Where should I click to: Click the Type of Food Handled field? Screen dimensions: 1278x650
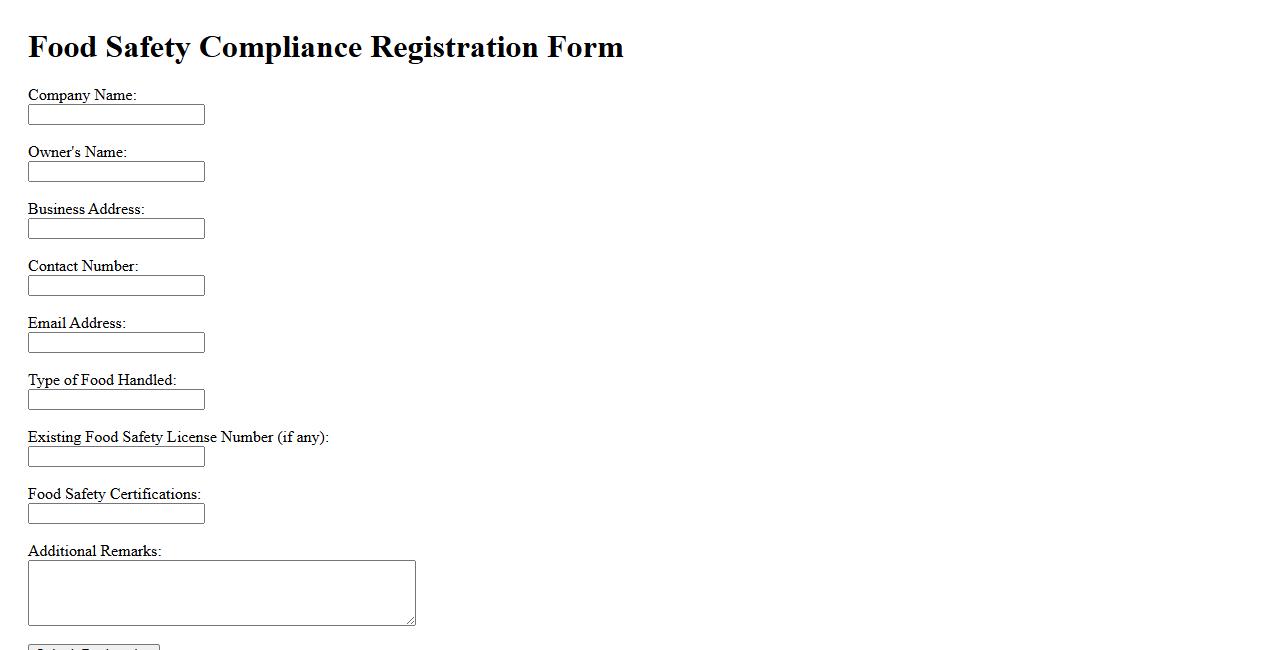point(116,400)
